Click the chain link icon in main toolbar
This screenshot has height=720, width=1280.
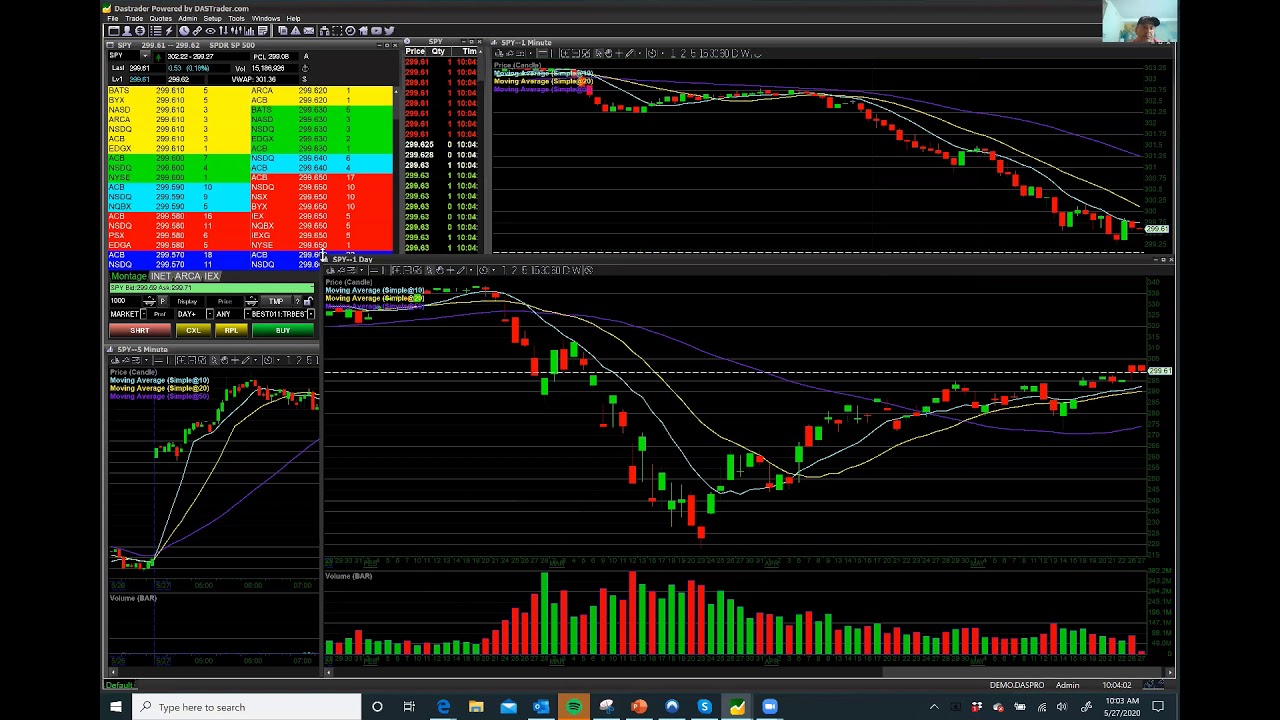click(x=197, y=31)
